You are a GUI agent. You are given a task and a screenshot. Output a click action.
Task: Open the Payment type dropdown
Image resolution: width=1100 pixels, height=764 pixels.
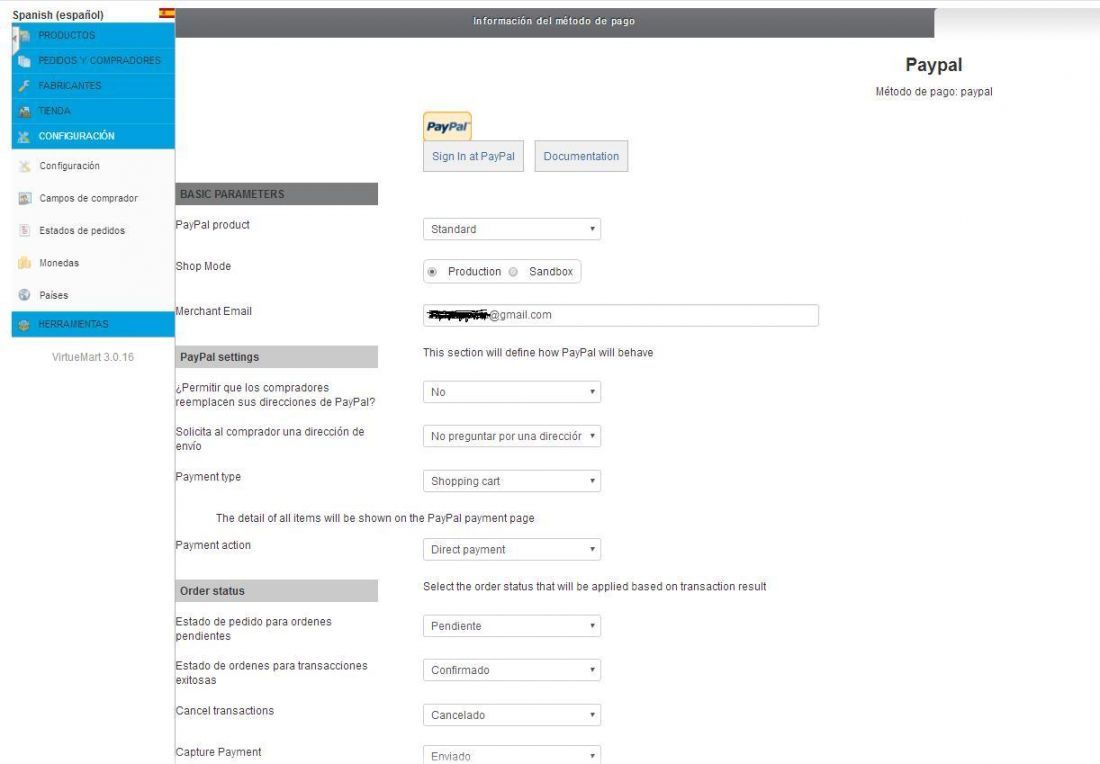[x=511, y=481]
